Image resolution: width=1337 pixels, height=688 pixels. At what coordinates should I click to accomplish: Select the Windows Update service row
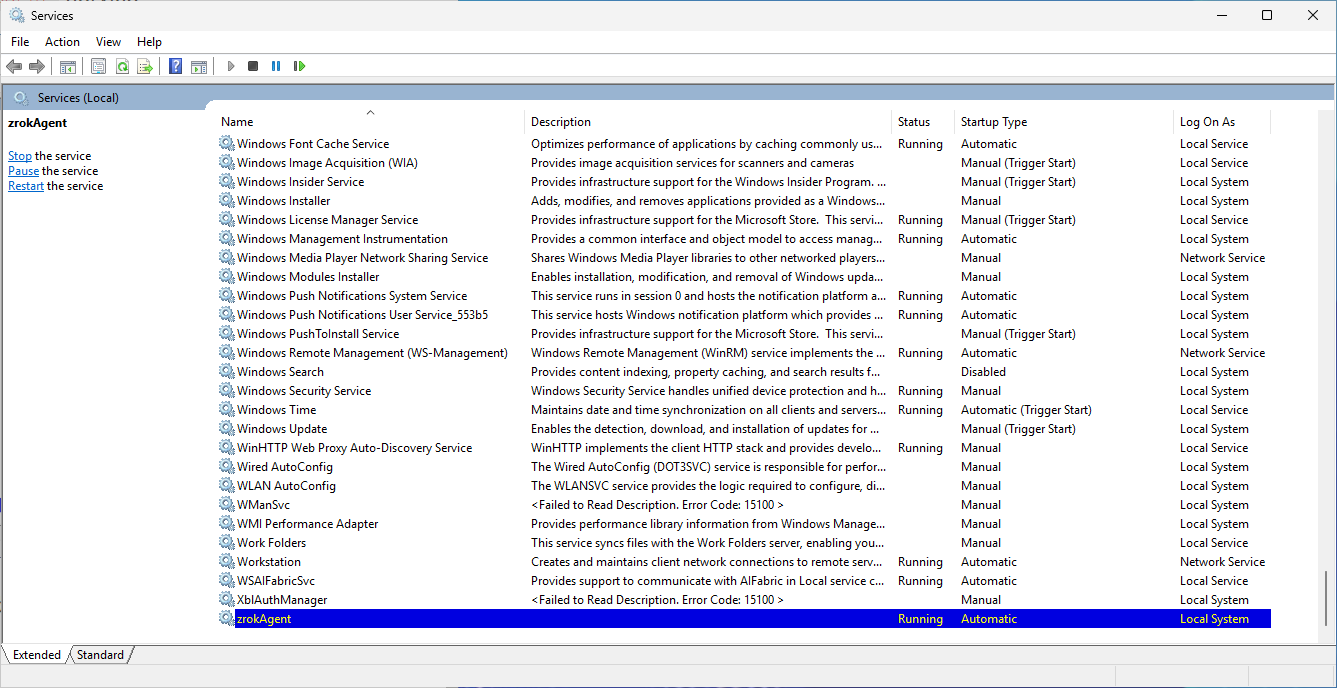tap(282, 429)
